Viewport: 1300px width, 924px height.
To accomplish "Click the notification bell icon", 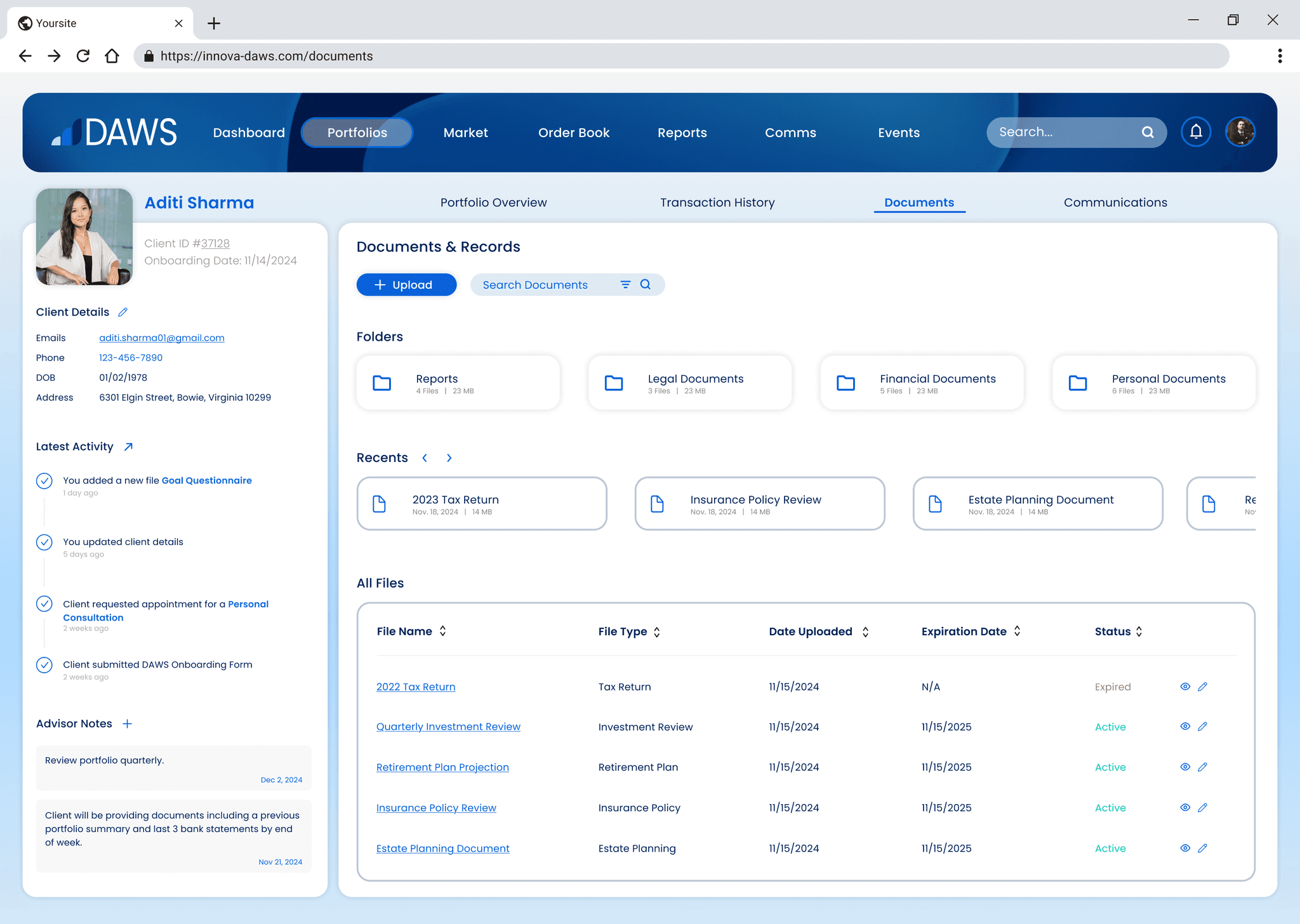I will (1196, 132).
